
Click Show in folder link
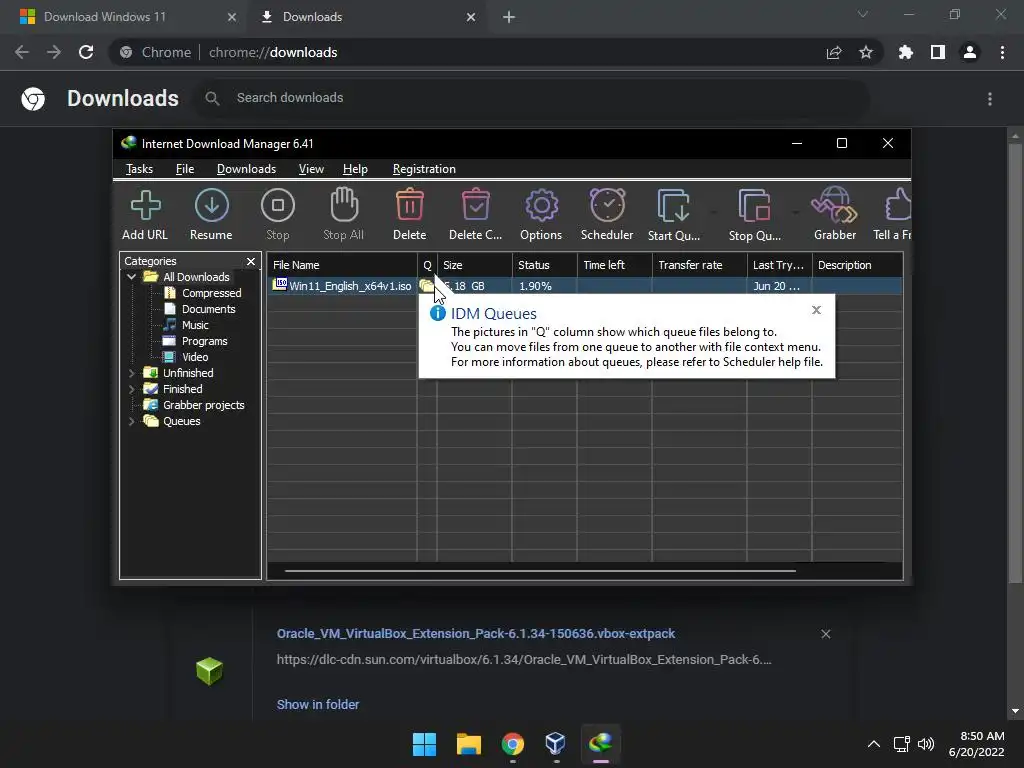click(317, 705)
